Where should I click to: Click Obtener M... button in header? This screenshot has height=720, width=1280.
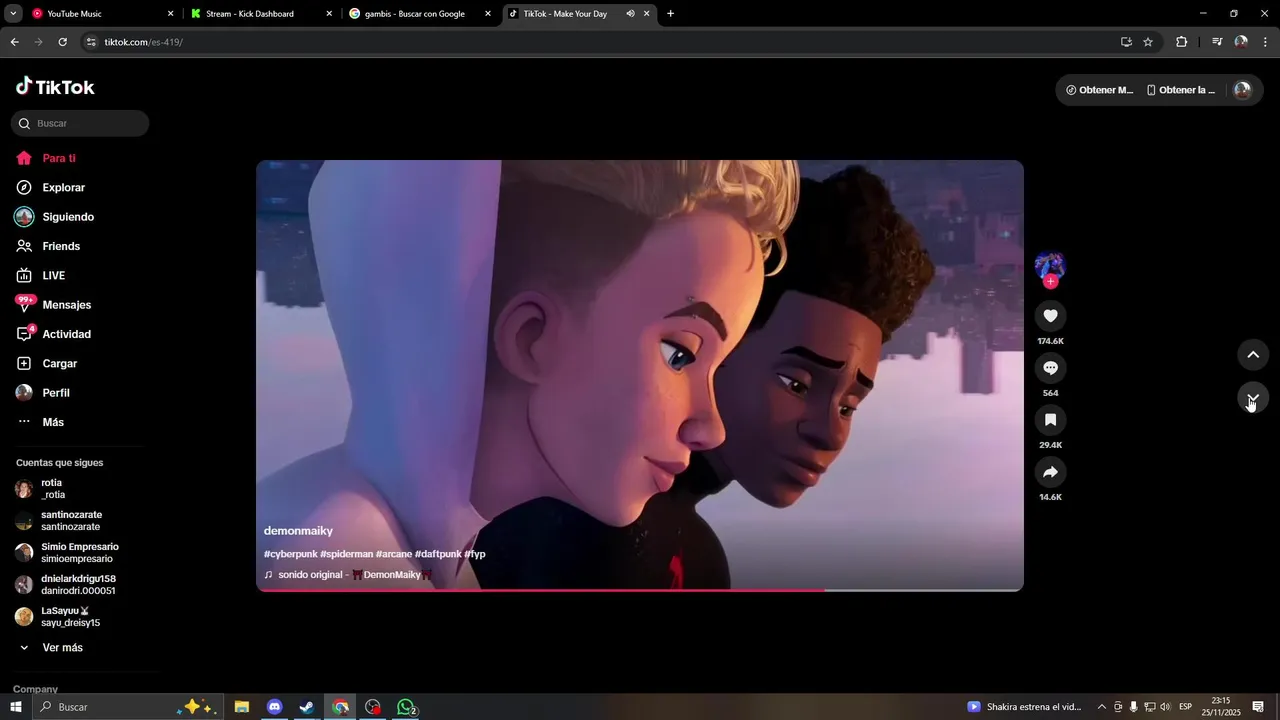1099,90
